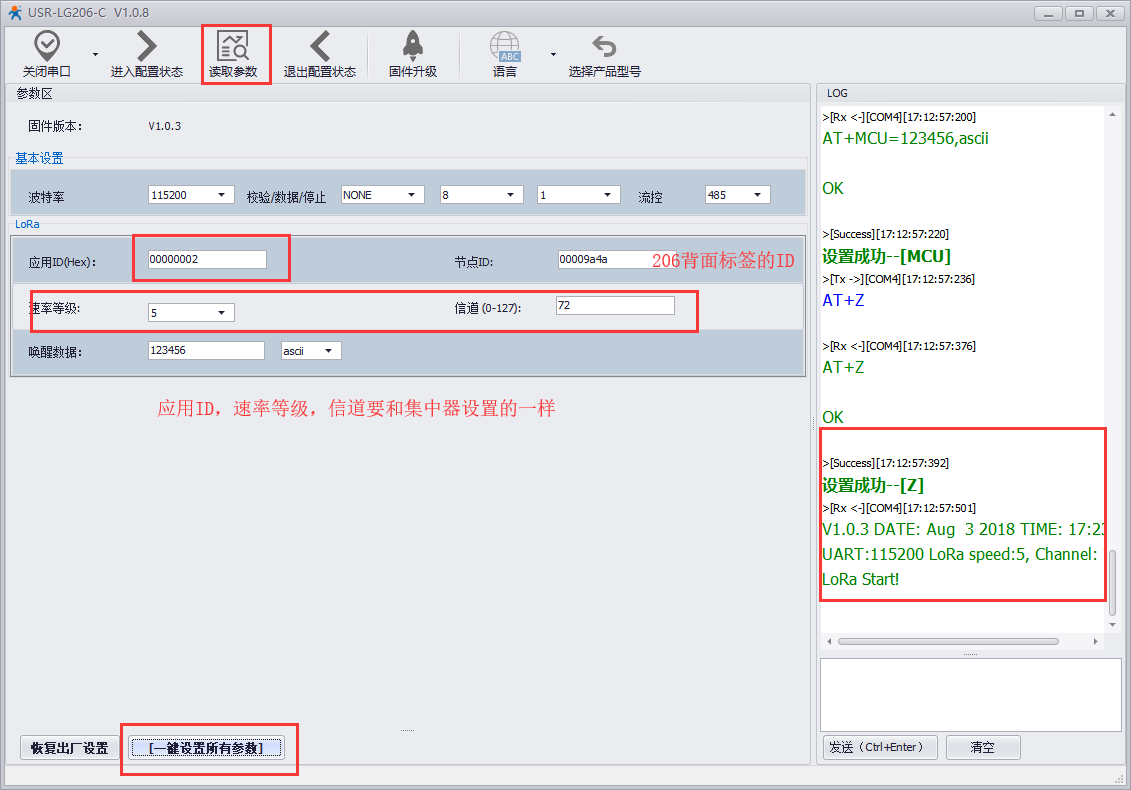Click the 清空 clear log button
The image size is (1131, 790).
coord(982,747)
